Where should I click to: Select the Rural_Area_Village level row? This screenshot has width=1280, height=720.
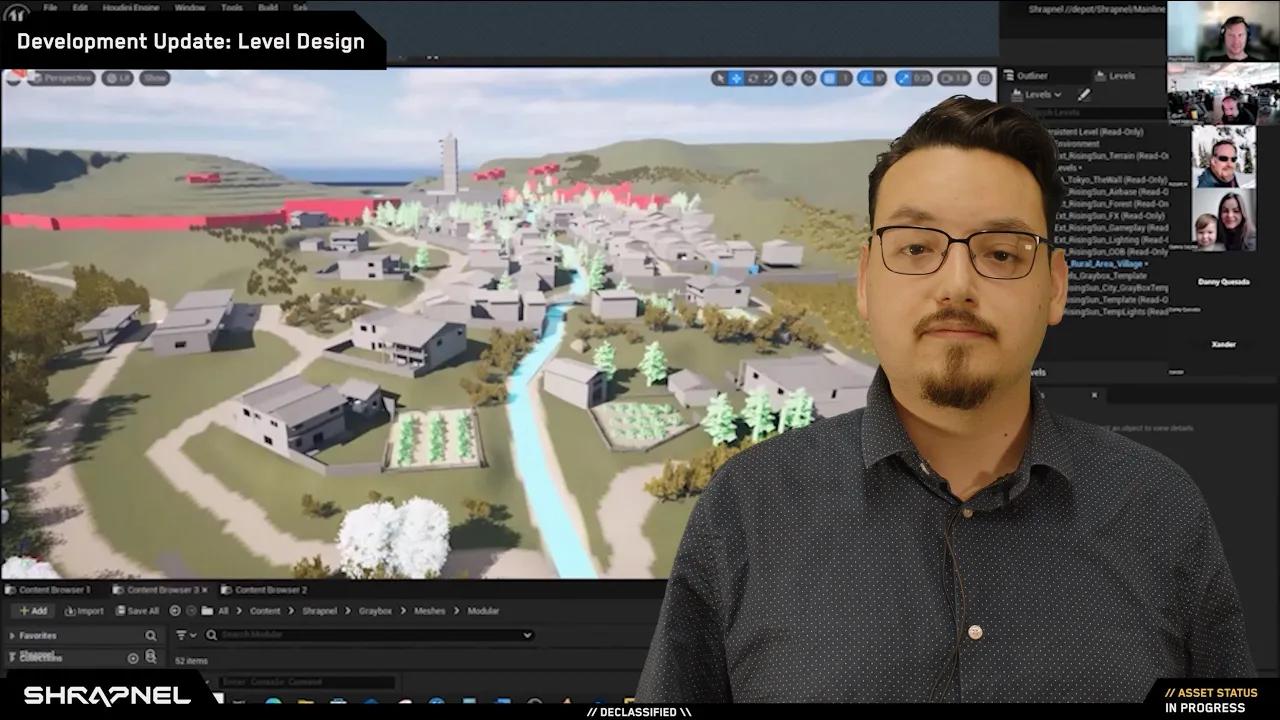click(1106, 264)
